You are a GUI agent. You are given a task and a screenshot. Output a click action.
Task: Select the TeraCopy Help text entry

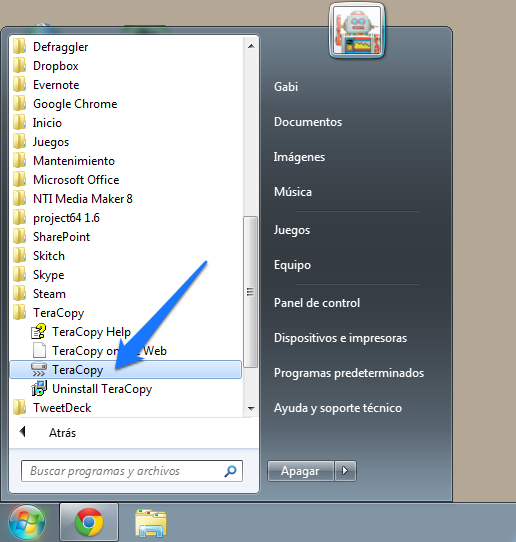pos(91,331)
